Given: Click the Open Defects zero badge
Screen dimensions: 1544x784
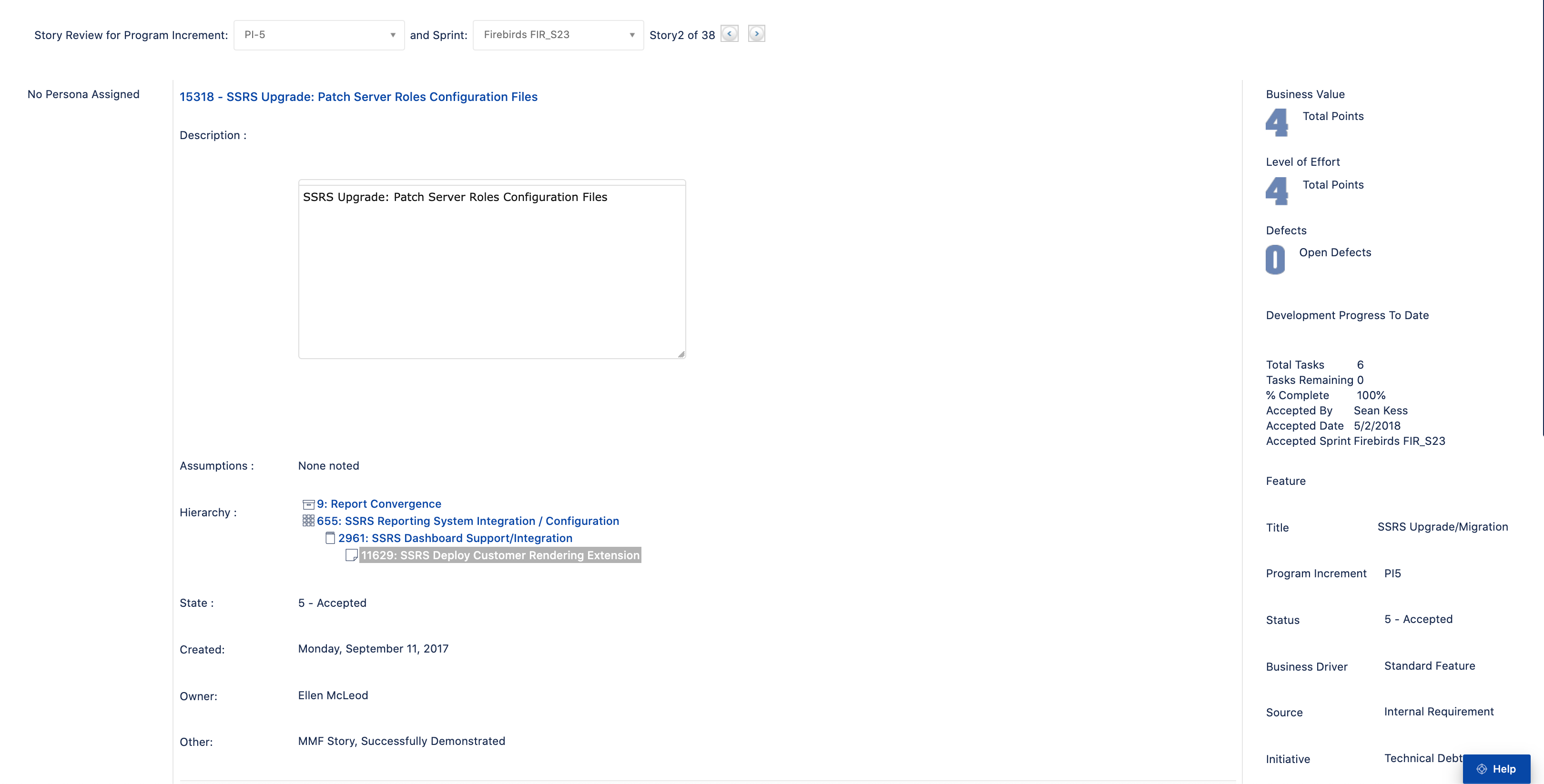Looking at the screenshot, I should pyautogui.click(x=1275, y=259).
